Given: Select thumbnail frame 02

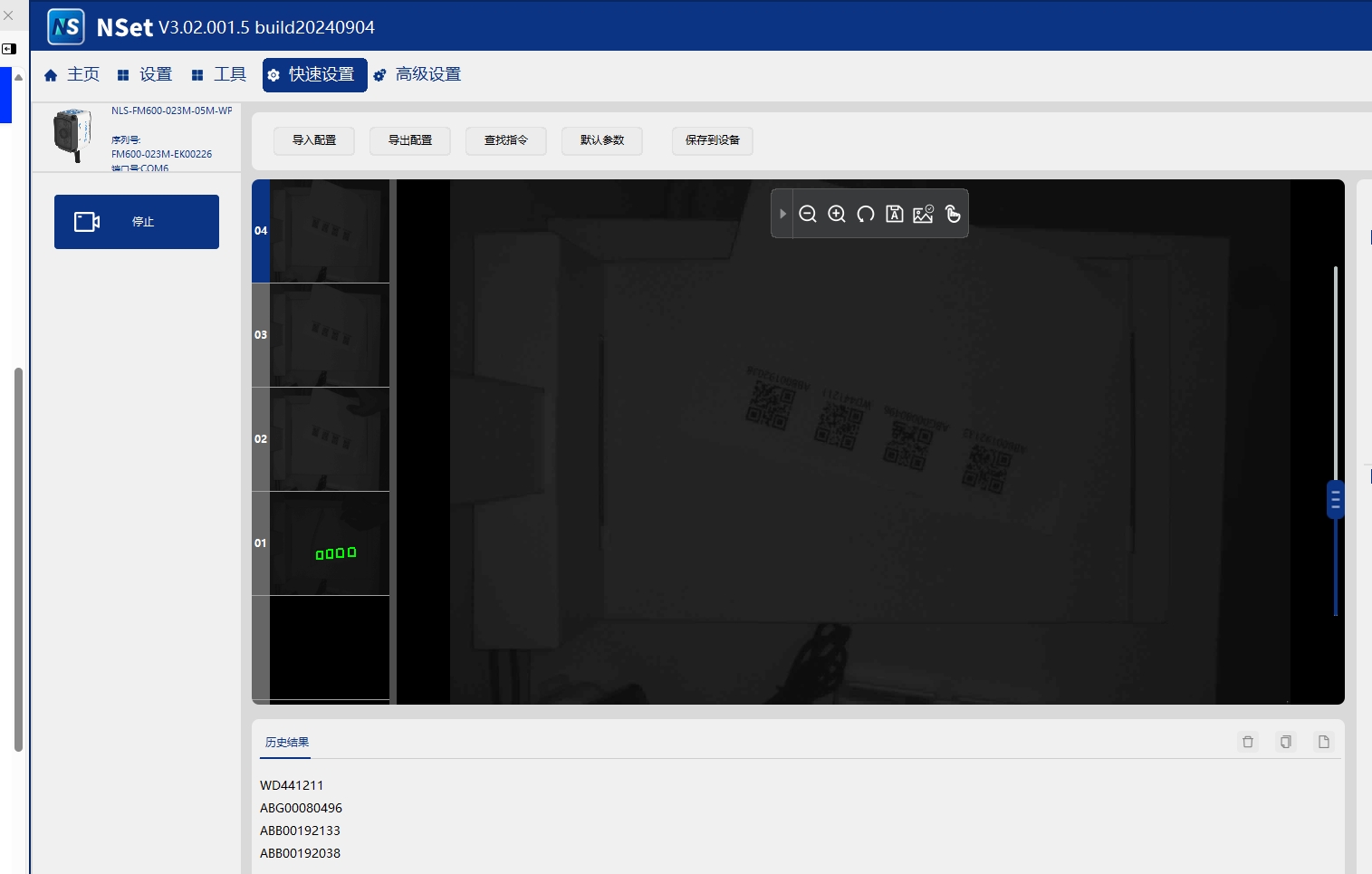Looking at the screenshot, I should click(321, 439).
